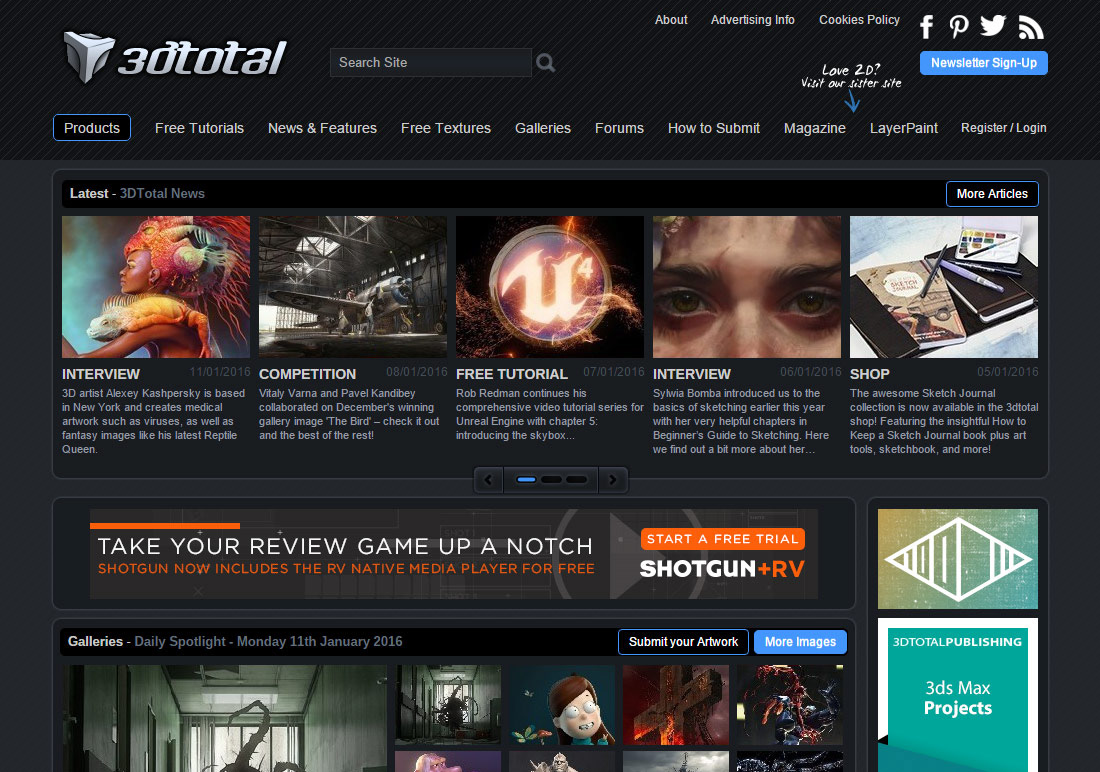Open INTERVIEW heading dated 11/01/2016

point(101,374)
